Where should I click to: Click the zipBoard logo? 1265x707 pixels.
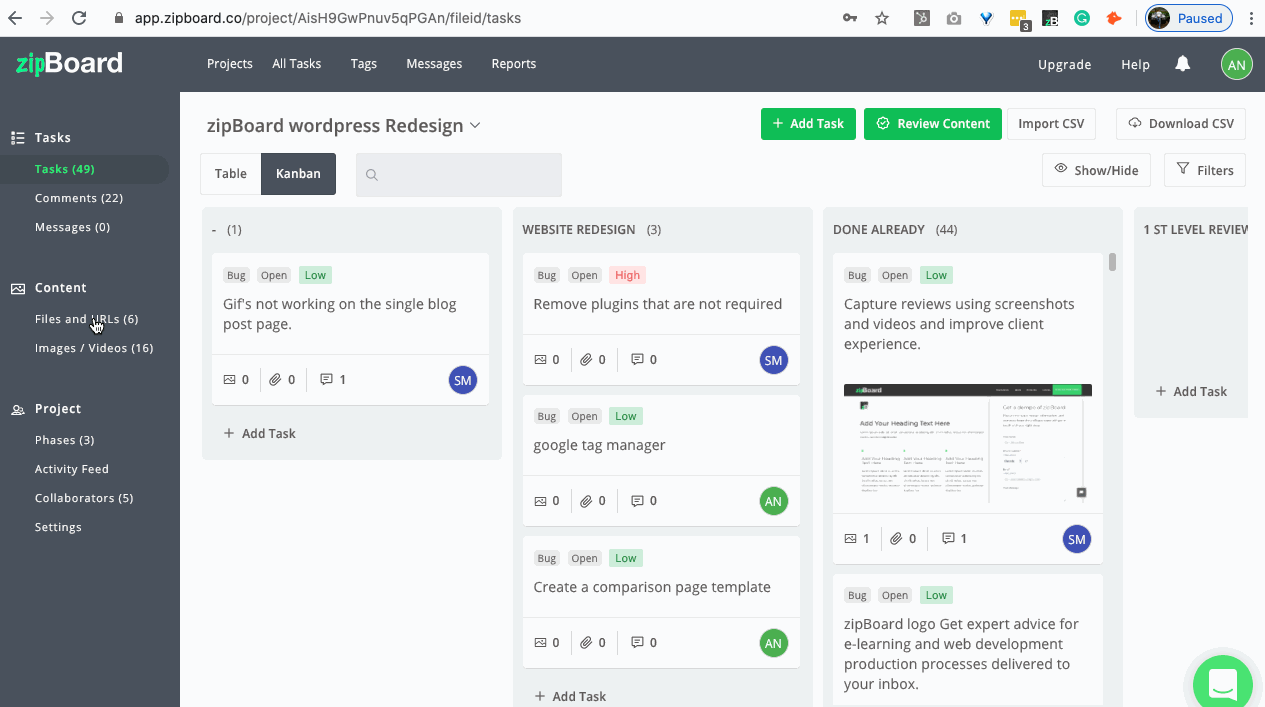point(69,63)
